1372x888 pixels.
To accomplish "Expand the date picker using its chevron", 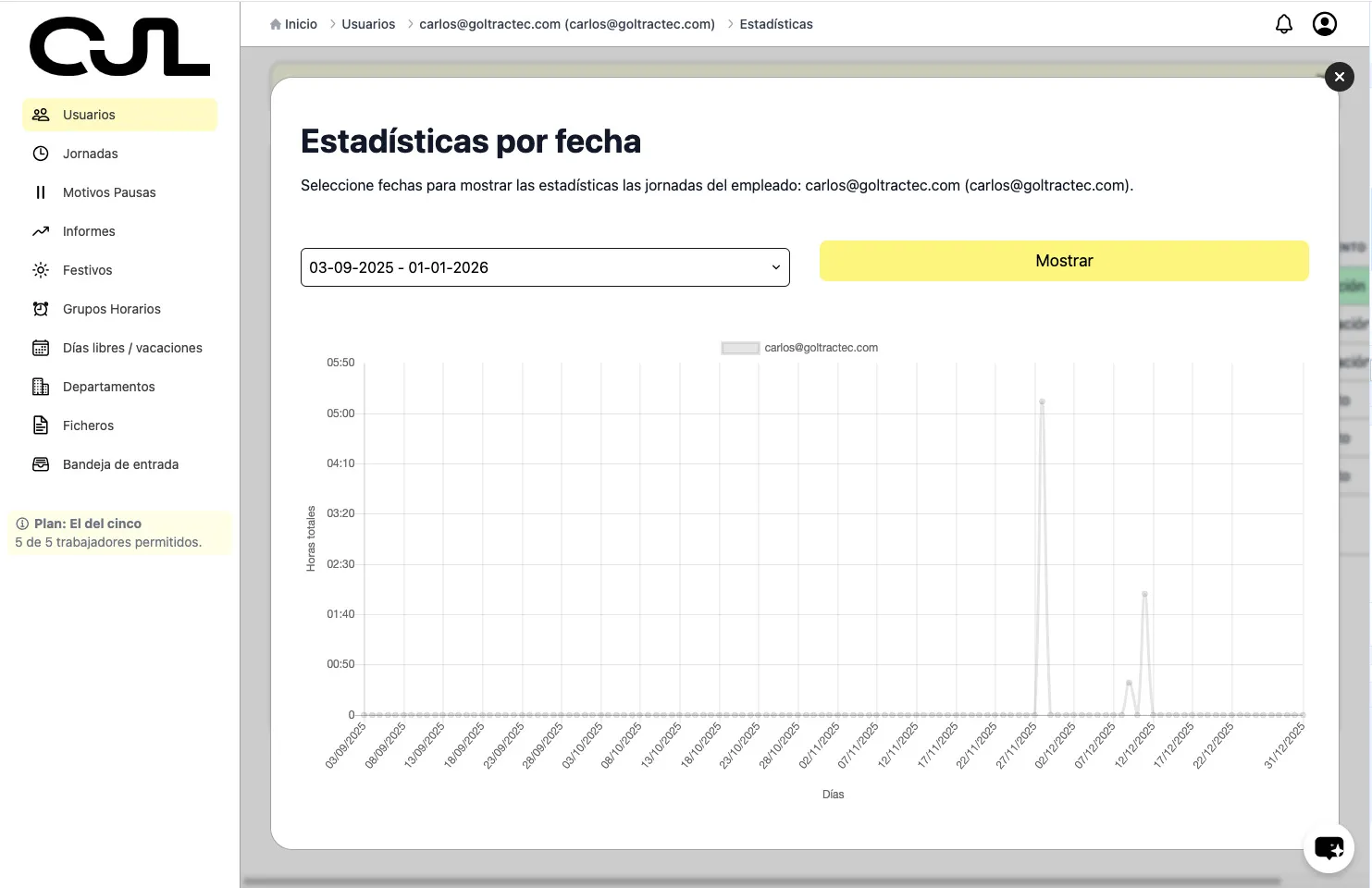I will point(776,267).
